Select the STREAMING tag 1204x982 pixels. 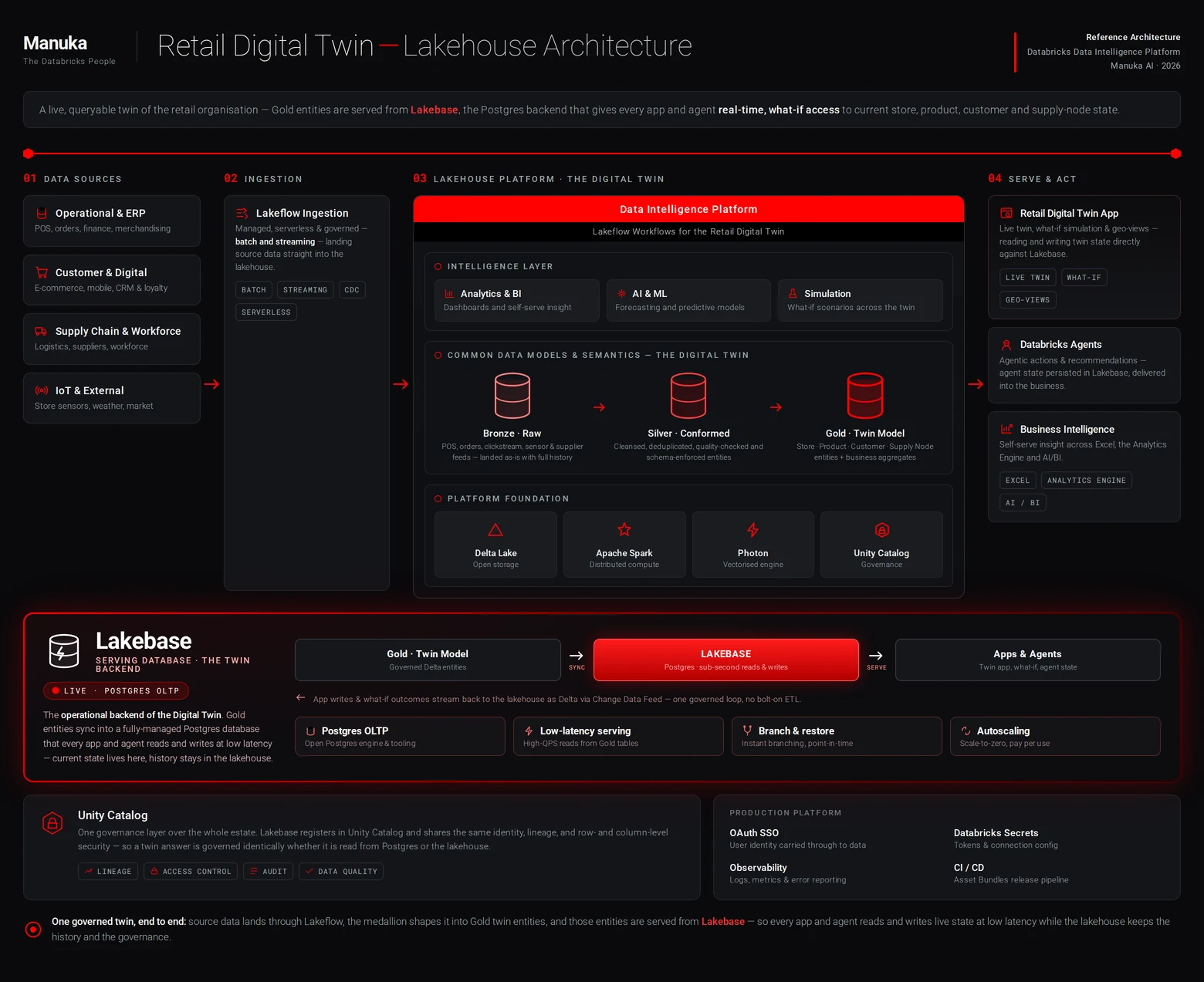coord(306,290)
